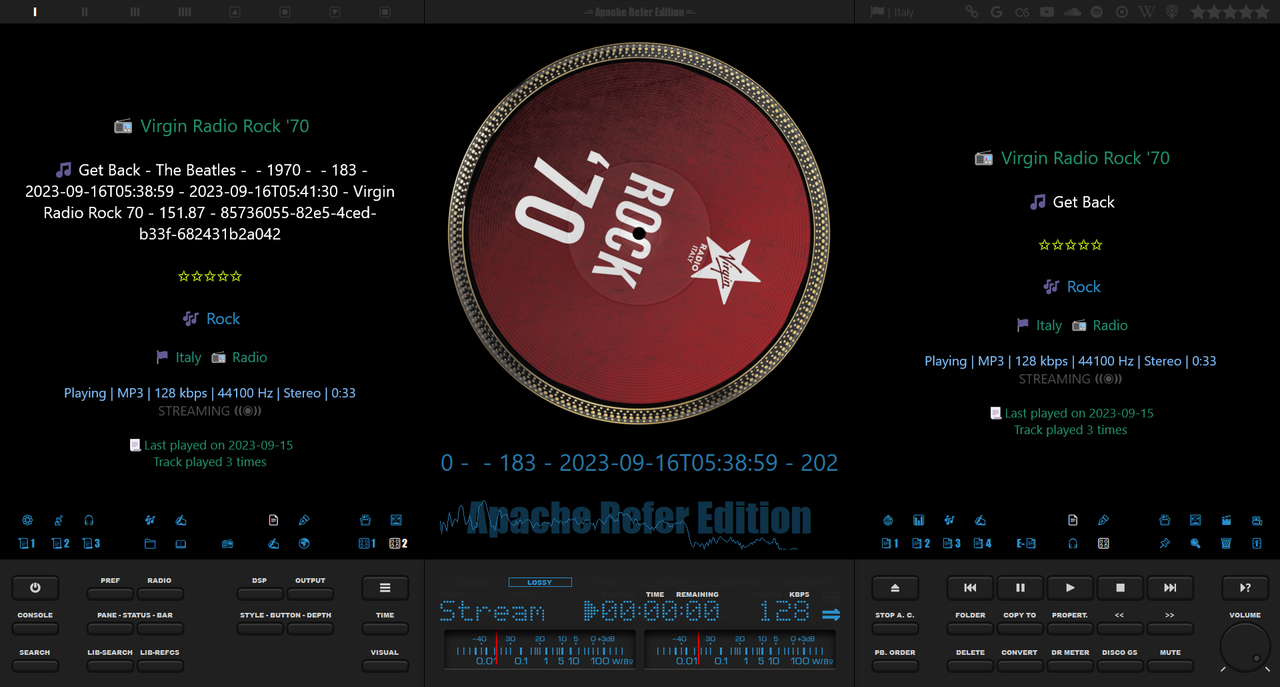Click the SoundCloud icon in top bar
1280x687 pixels.
click(1072, 12)
